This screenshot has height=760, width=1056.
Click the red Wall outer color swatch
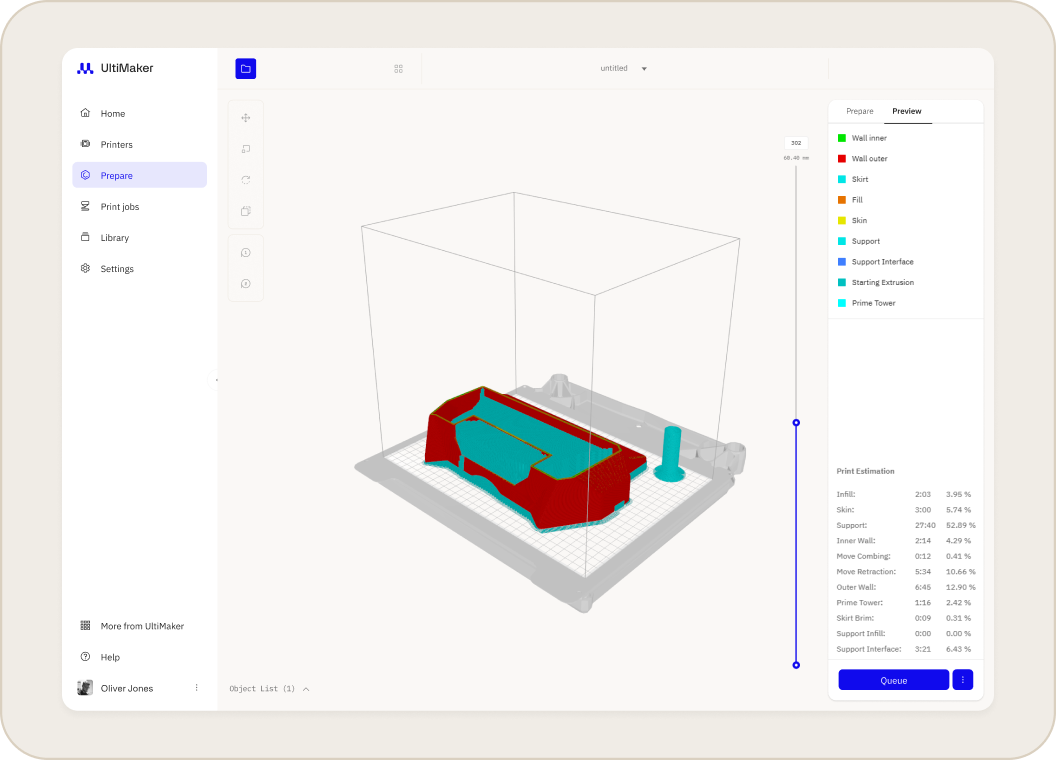[x=842, y=159]
